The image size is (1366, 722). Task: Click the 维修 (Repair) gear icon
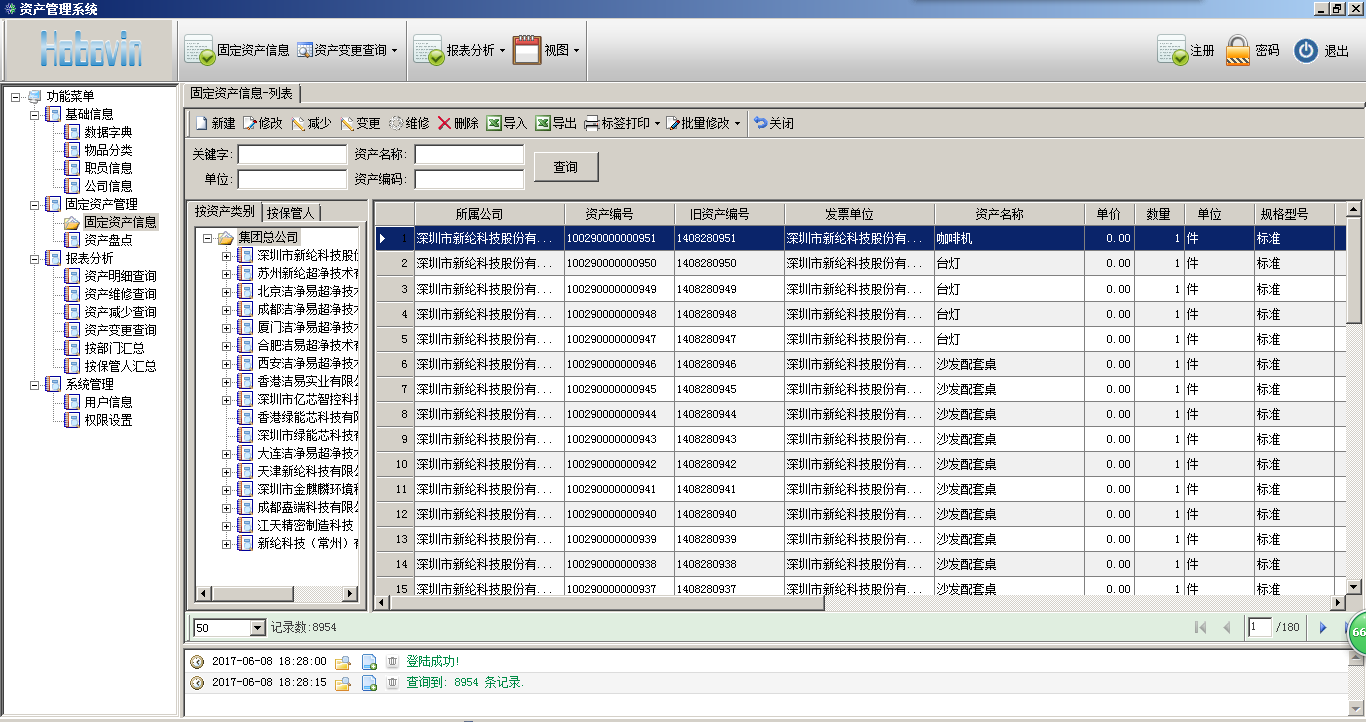pos(396,124)
